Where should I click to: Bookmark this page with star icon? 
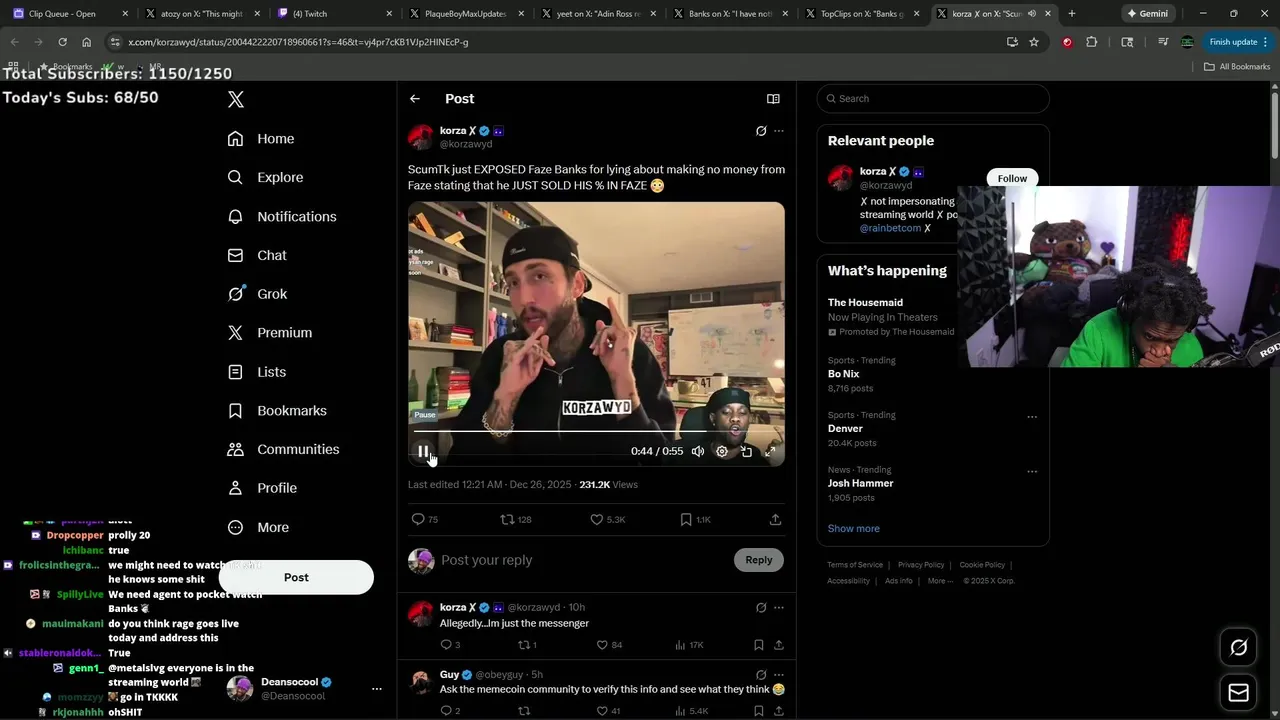[x=1034, y=42]
